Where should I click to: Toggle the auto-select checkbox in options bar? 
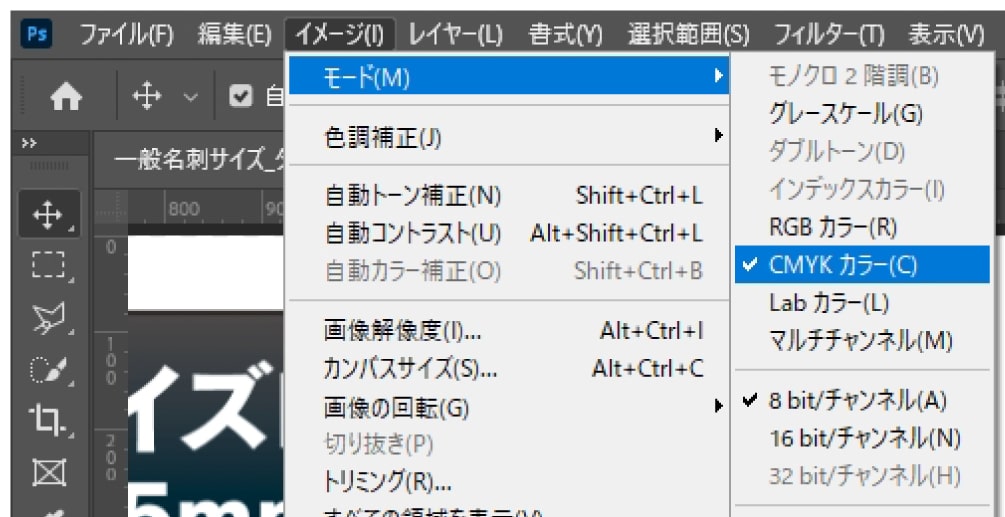(x=241, y=97)
